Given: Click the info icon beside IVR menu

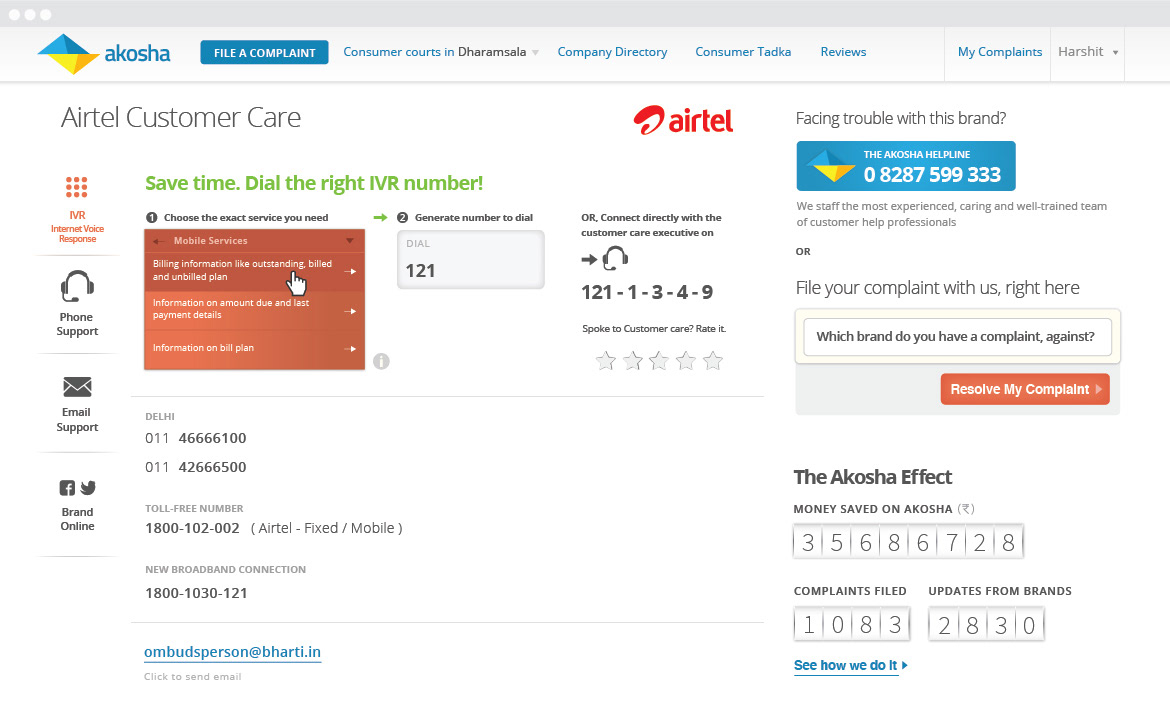Looking at the screenshot, I should pyautogui.click(x=381, y=361).
